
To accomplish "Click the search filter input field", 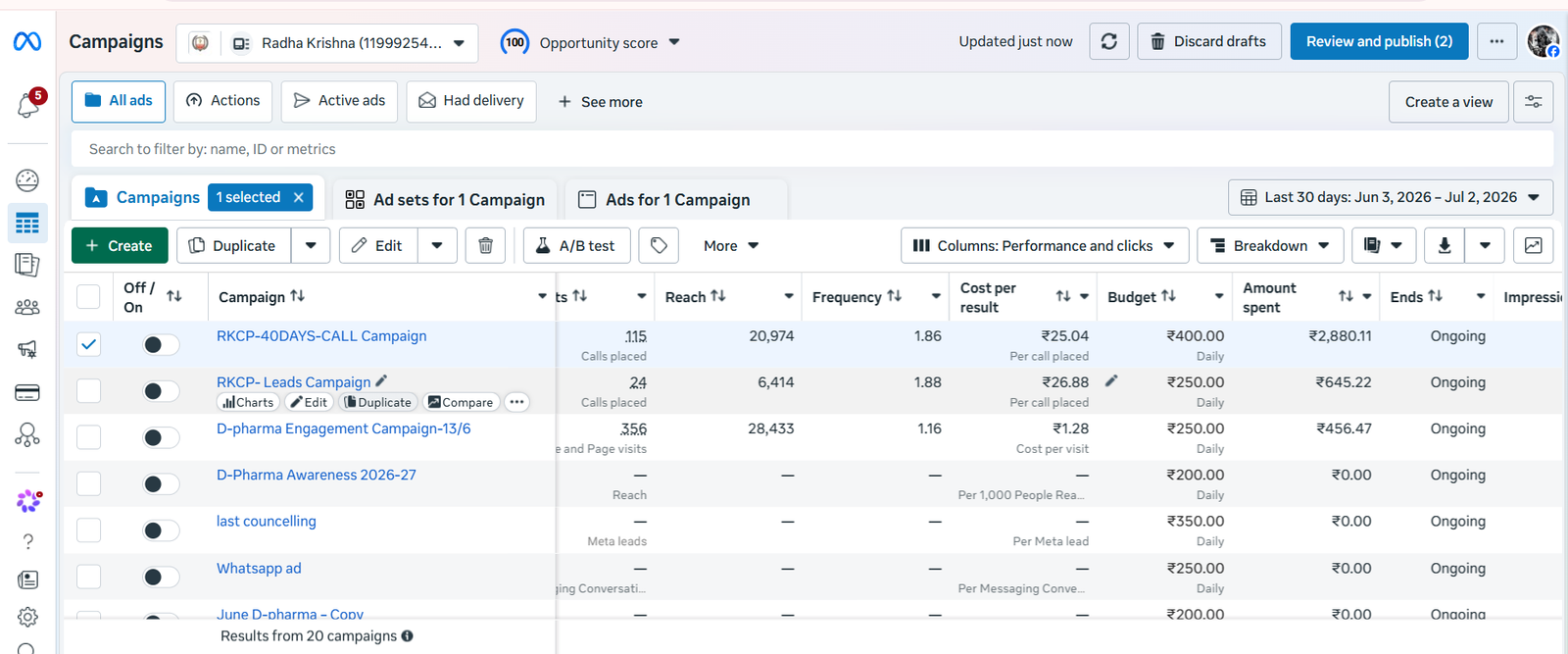I will 812,149.
